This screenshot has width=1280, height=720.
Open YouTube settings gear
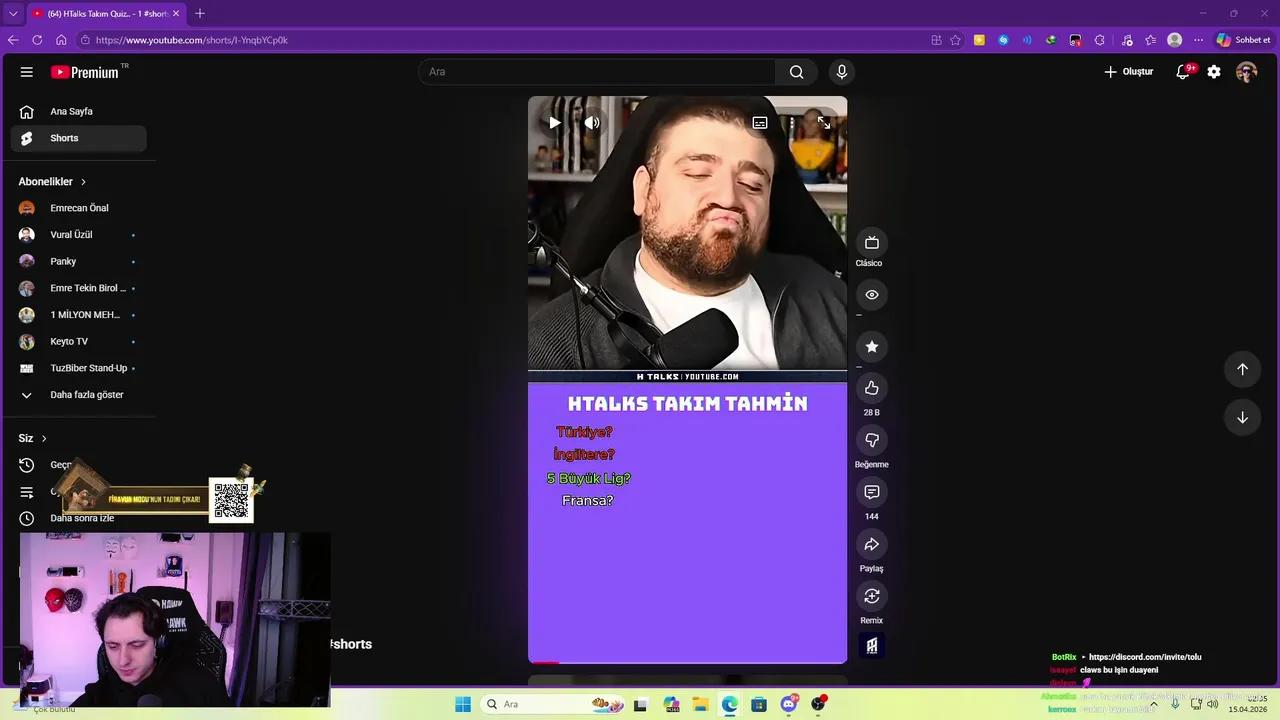pyautogui.click(x=1213, y=71)
